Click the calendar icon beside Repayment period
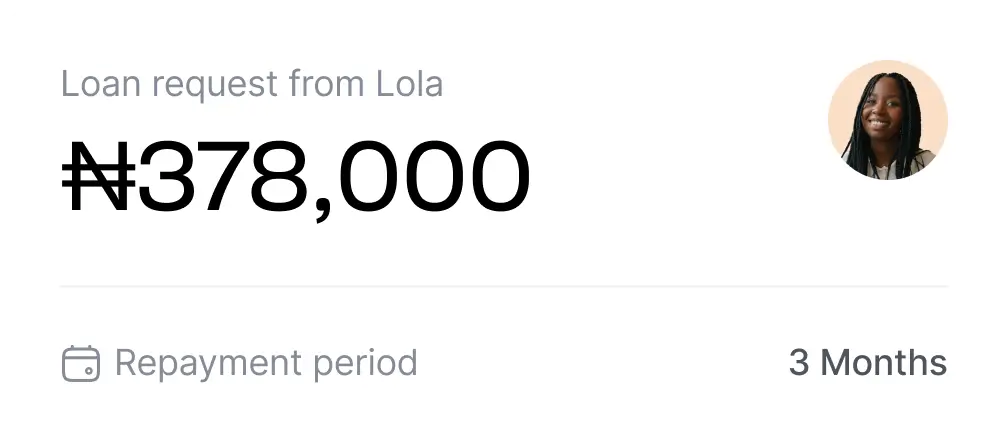 click(x=81, y=363)
